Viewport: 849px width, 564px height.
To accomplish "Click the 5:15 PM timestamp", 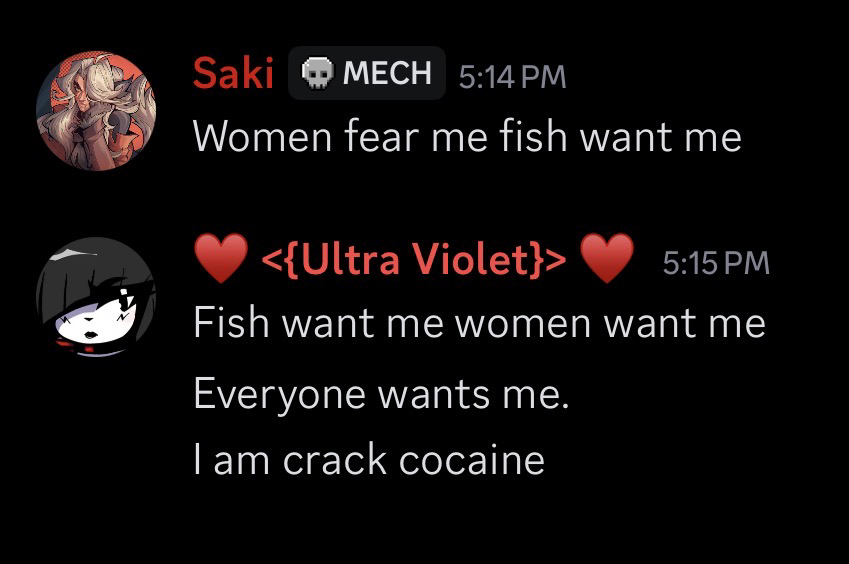I will point(716,263).
